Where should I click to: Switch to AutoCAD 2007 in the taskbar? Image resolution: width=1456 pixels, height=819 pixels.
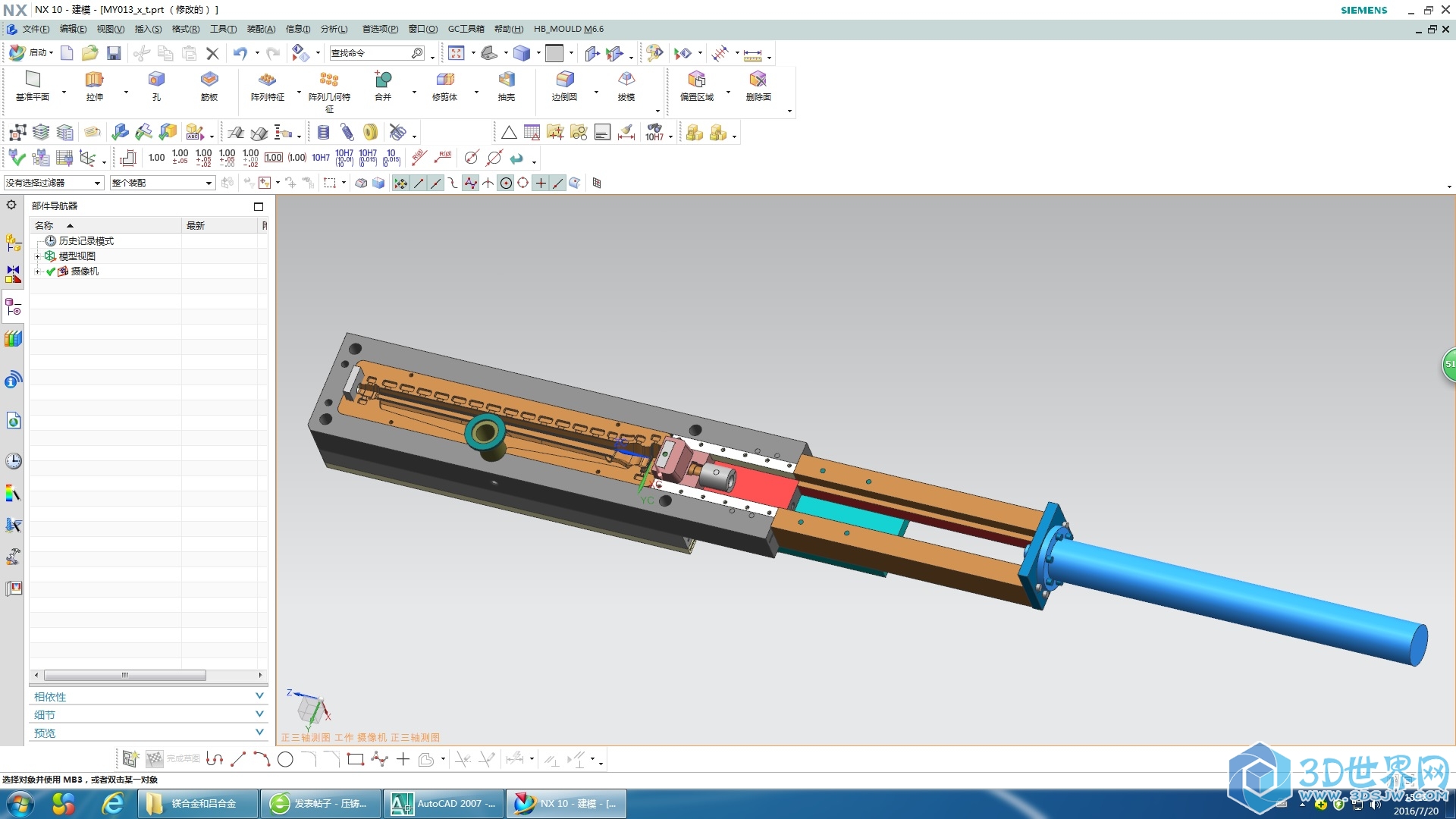444,804
